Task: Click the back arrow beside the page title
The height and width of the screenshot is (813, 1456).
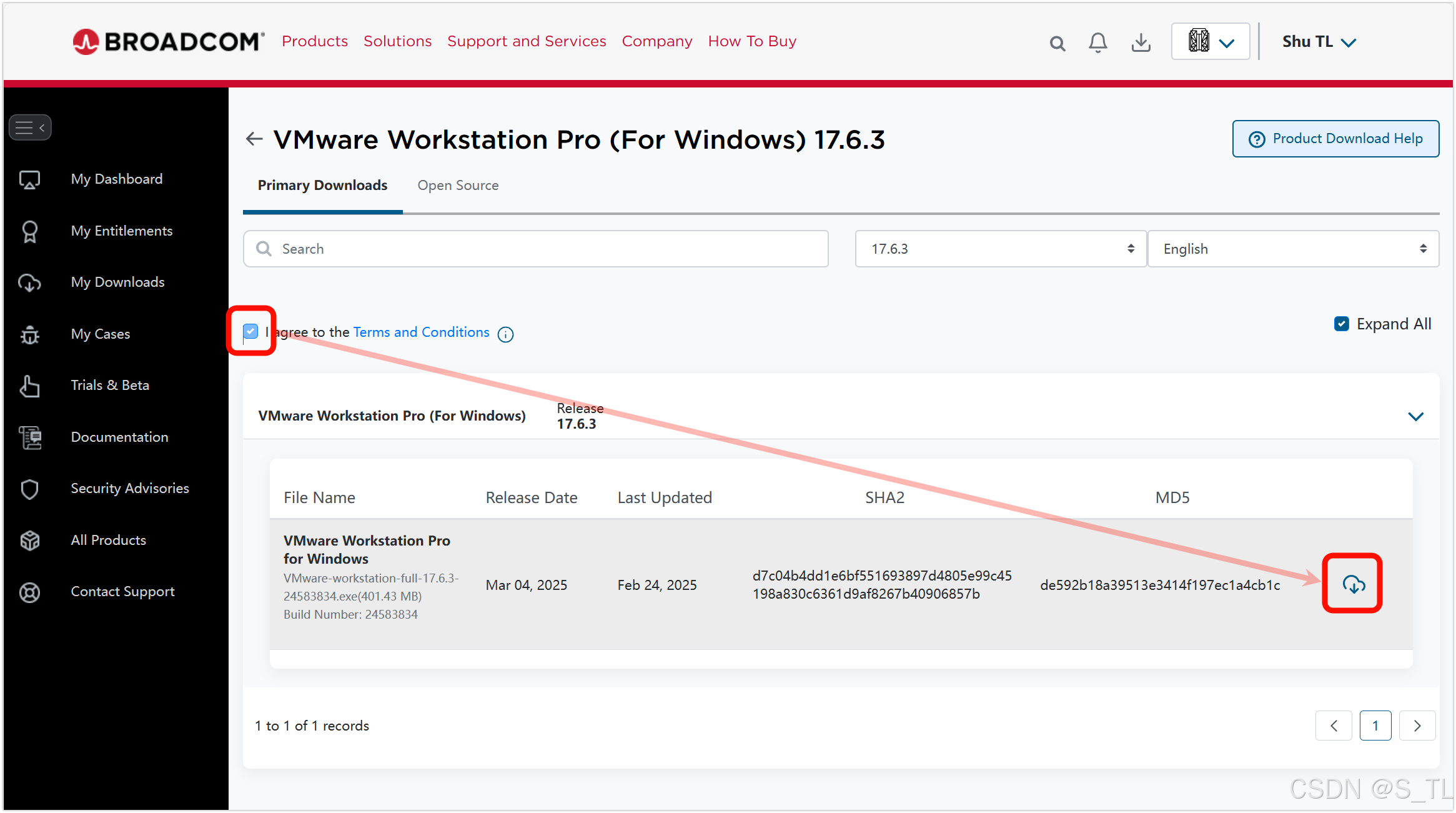Action: (254, 139)
